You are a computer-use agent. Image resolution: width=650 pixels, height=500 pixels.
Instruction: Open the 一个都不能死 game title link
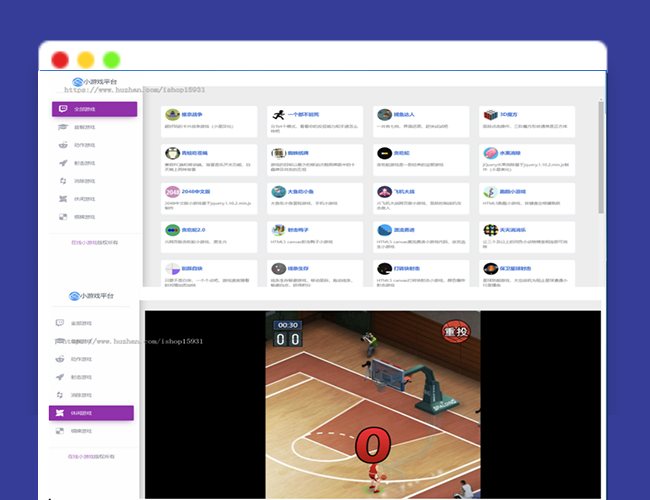(x=303, y=114)
